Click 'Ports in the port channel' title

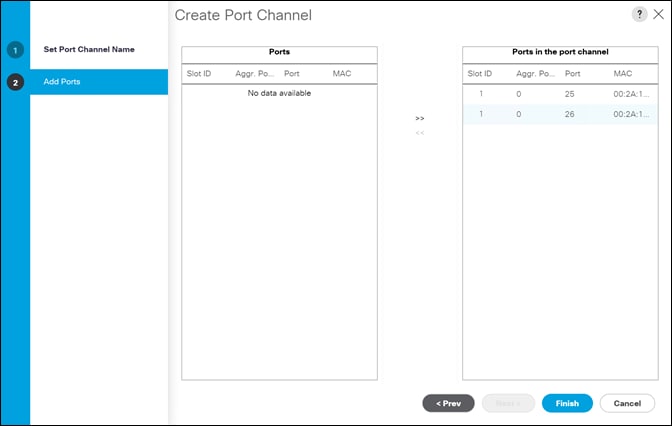point(560,52)
